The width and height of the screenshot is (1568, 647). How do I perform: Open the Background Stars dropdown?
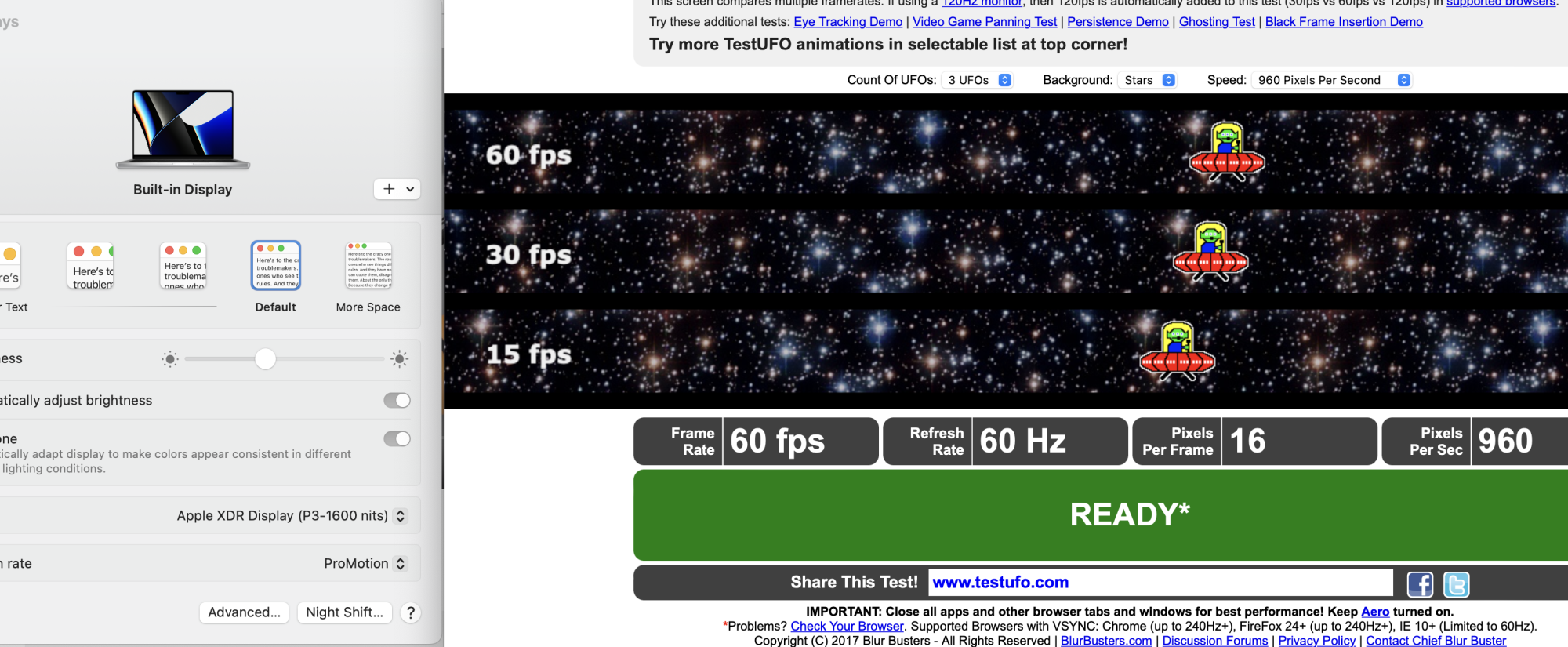pos(1148,80)
